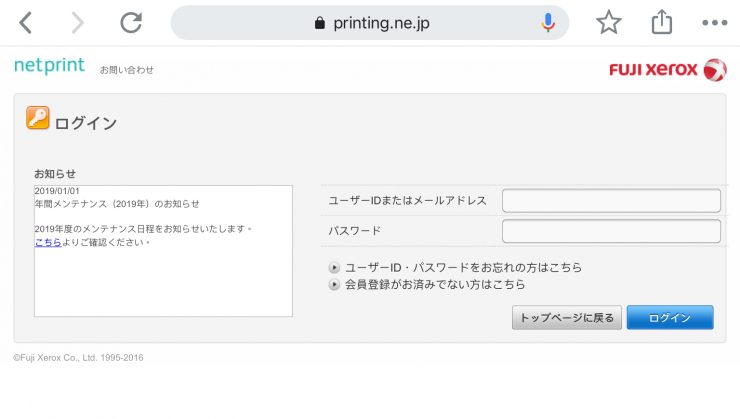Tap the lock icon in address bar
Image resolution: width=740 pixels, height=419 pixels.
point(320,23)
